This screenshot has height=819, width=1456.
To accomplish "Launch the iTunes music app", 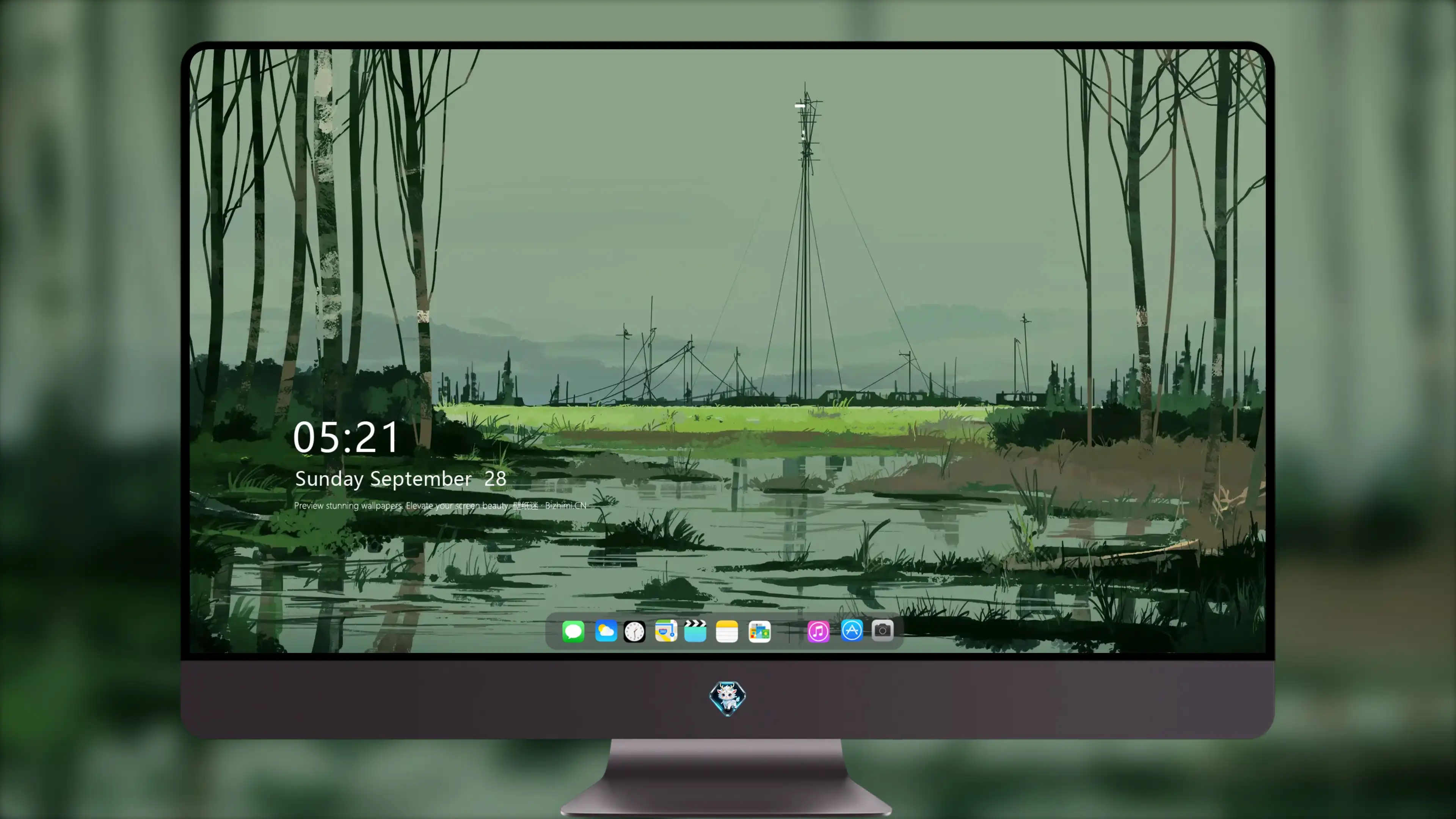I will tap(819, 631).
